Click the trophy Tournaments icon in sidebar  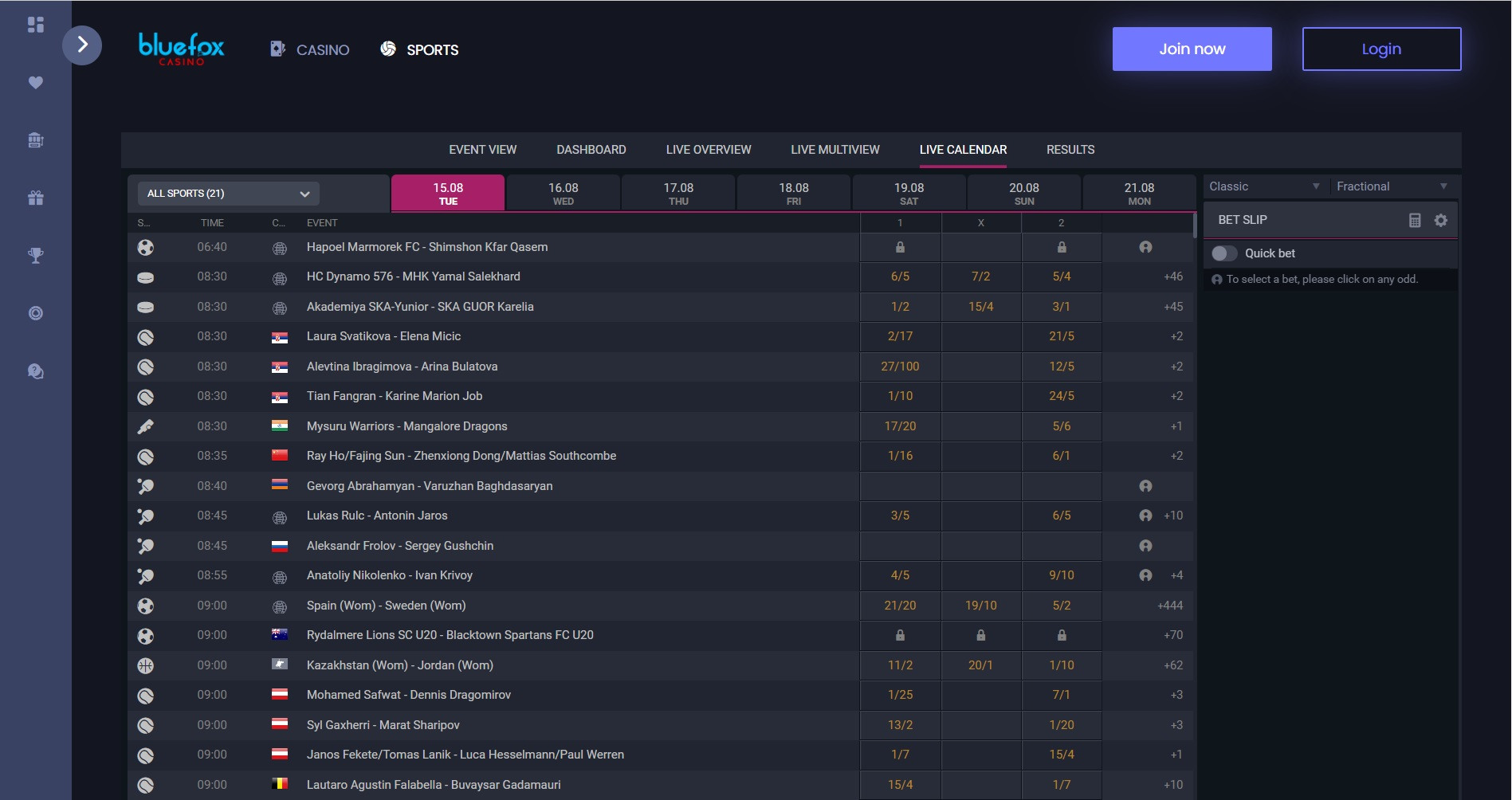click(x=35, y=255)
